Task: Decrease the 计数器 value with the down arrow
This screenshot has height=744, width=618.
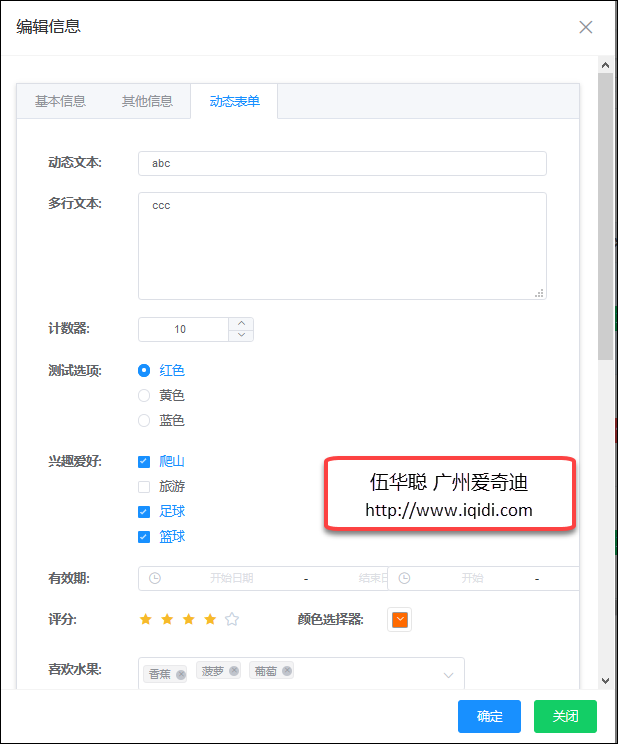Action: 241,335
